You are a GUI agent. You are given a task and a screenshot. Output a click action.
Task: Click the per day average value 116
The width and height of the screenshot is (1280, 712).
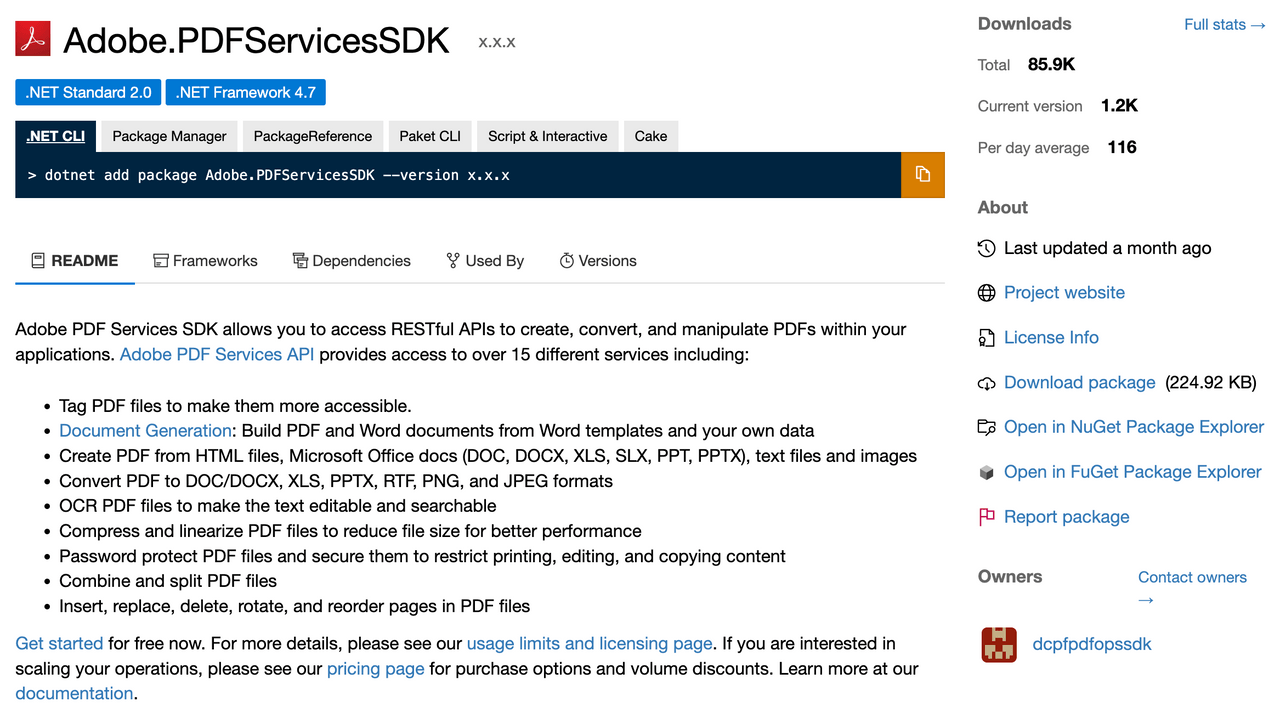[1122, 148]
